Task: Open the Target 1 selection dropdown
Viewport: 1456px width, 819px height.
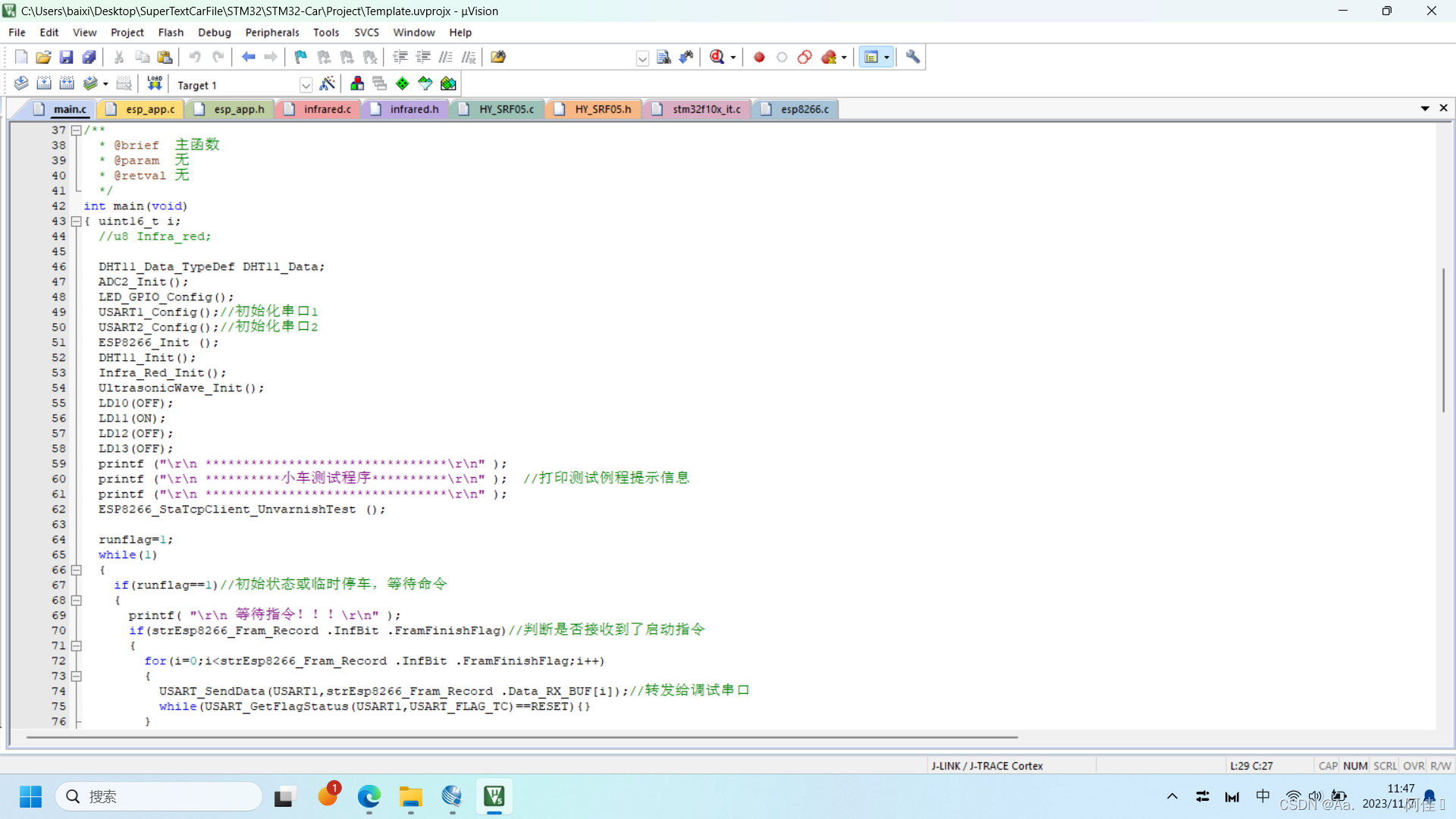Action: pyautogui.click(x=306, y=85)
